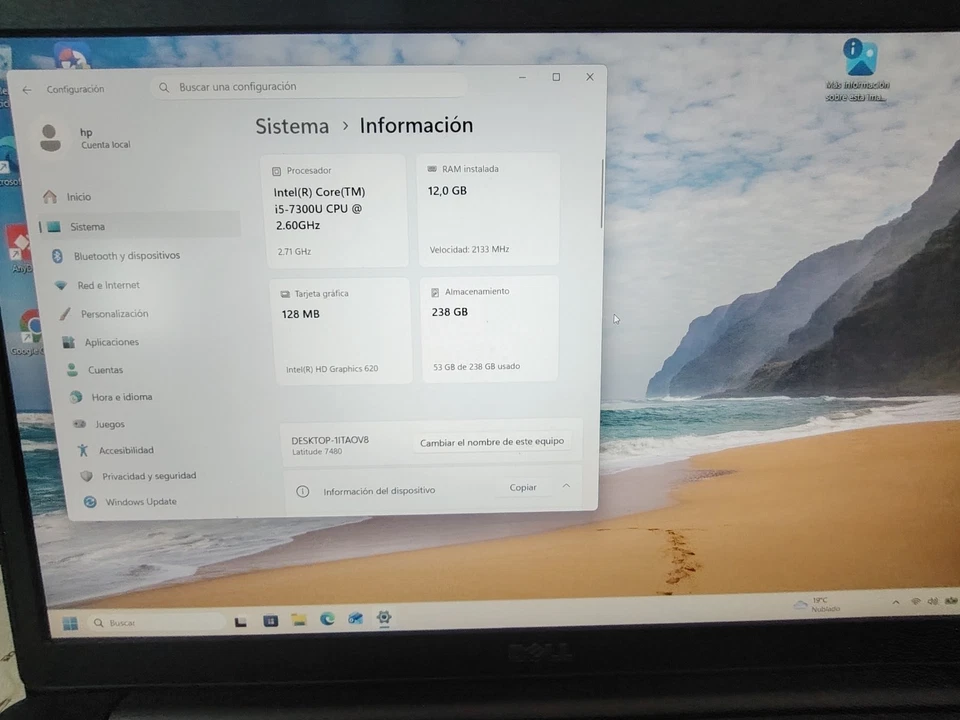Viewport: 960px width, 720px height.
Task: Open the weather widget showing 19°C
Action: [x=817, y=604]
